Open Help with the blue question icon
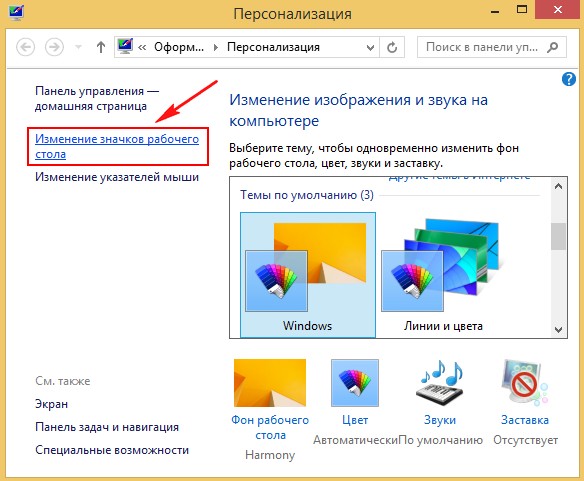The width and height of the screenshot is (584, 481). click(569, 79)
